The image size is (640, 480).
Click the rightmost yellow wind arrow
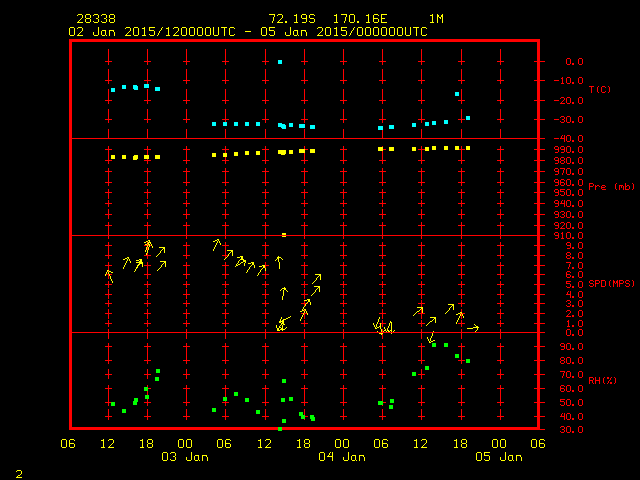click(472, 328)
